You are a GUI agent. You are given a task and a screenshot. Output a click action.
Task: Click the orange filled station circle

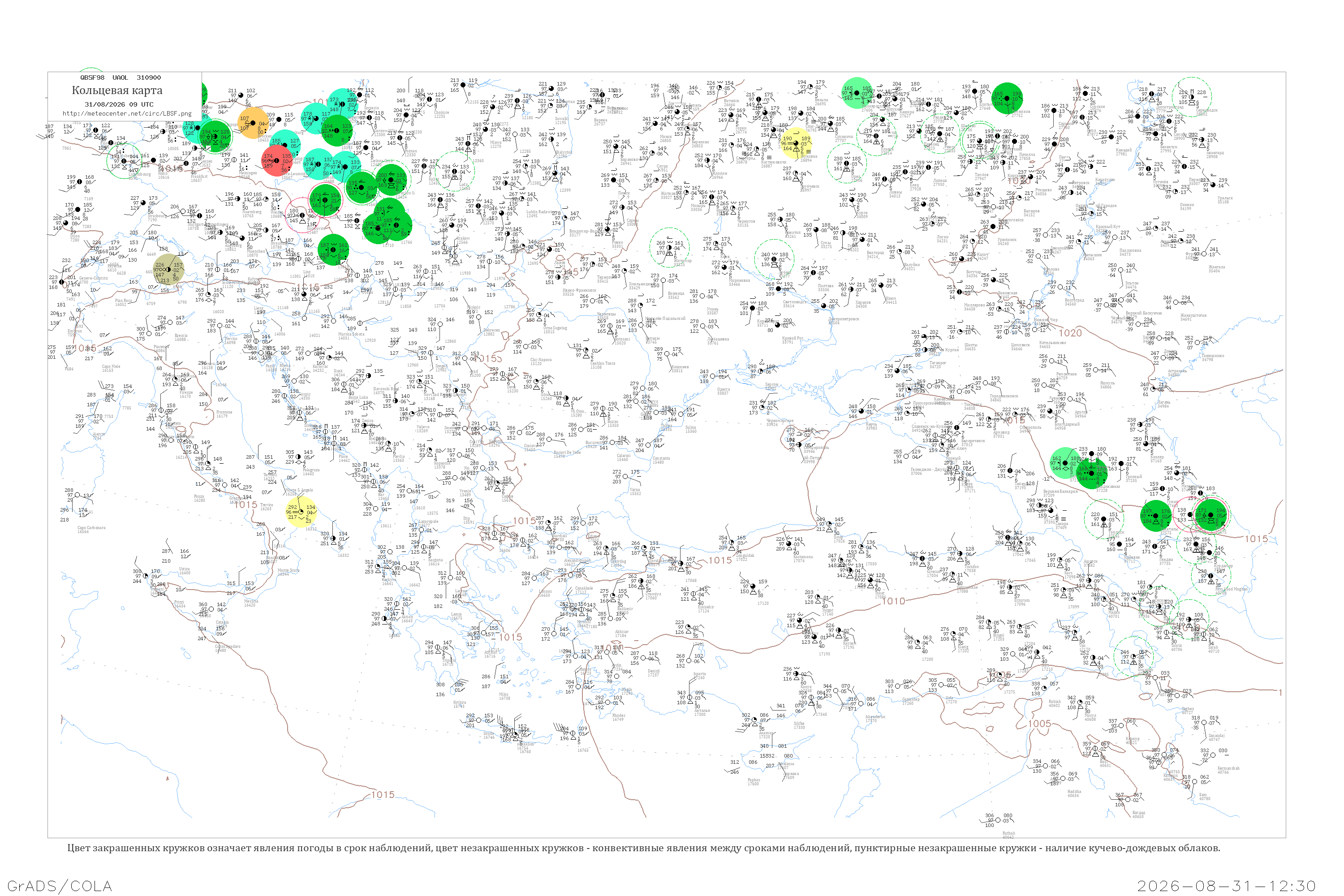253,123
